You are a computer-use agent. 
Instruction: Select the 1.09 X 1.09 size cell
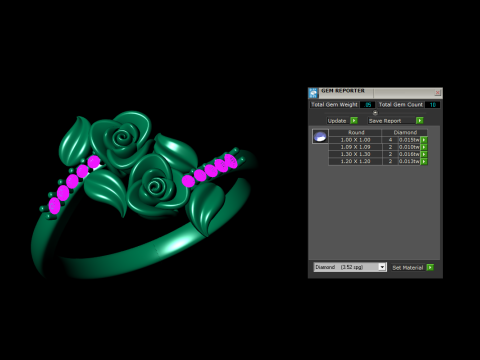coord(355,147)
